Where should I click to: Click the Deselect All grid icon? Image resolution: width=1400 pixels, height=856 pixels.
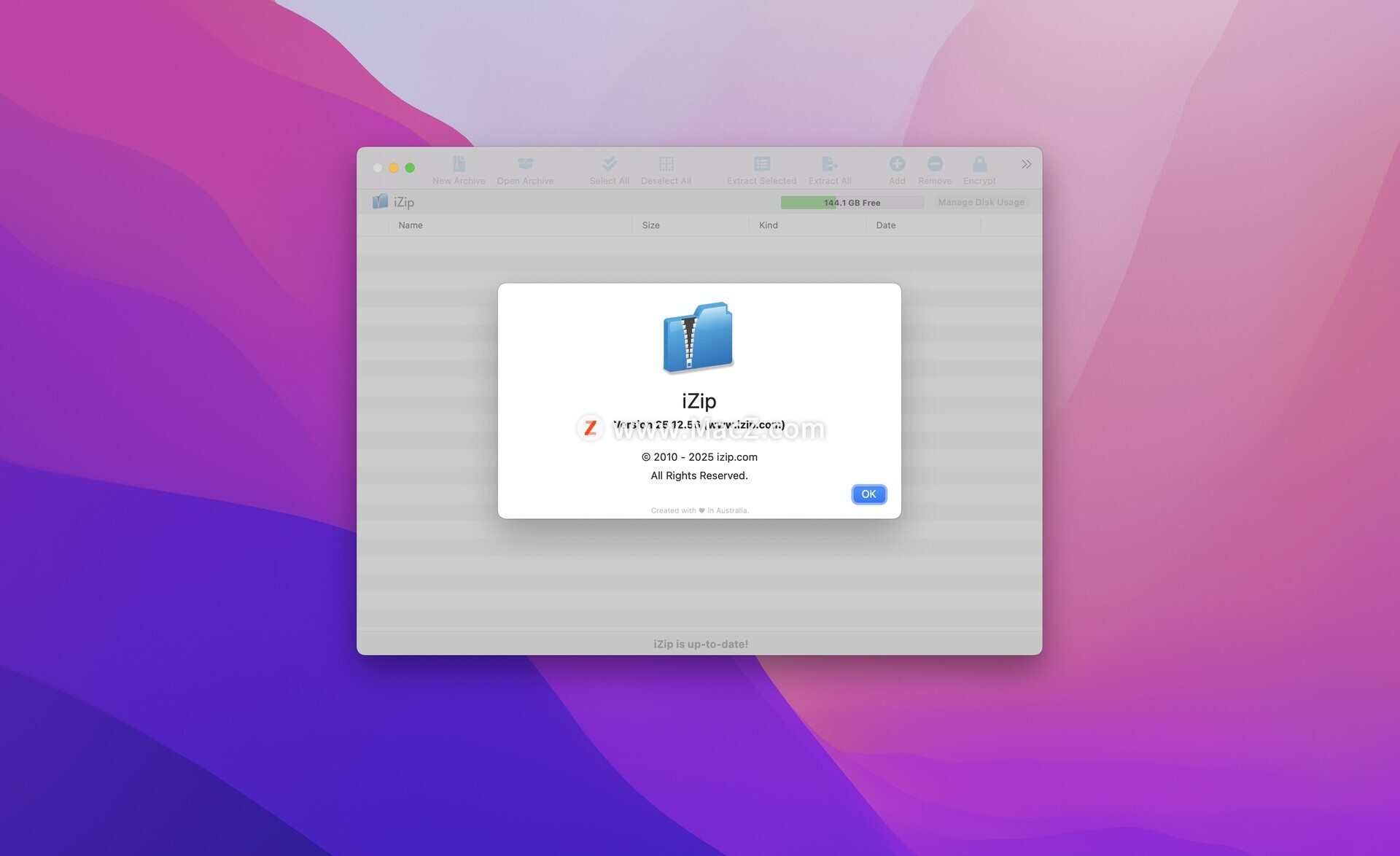click(666, 164)
